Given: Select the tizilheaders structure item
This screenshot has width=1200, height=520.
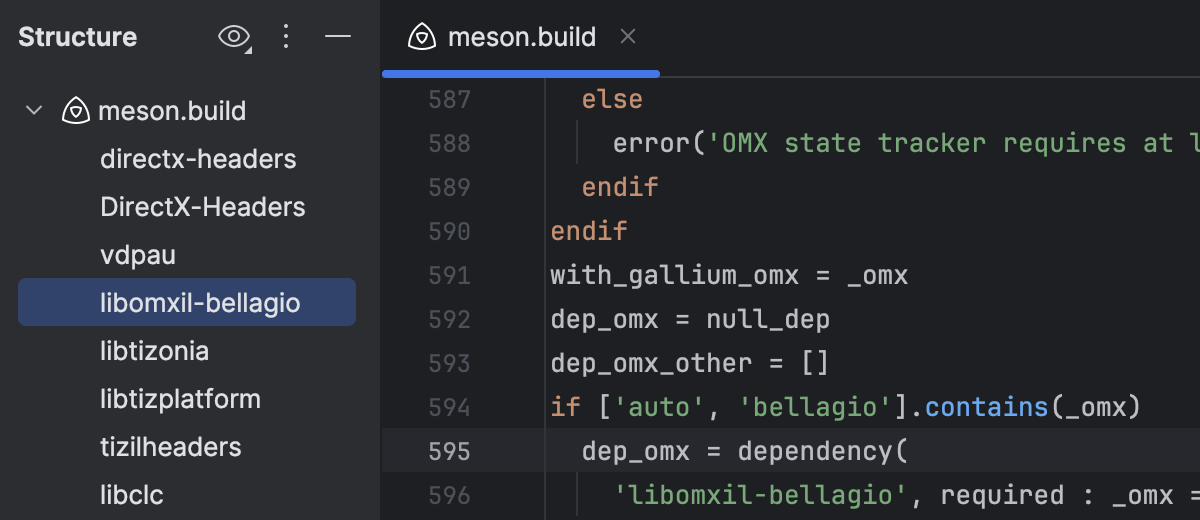Looking at the screenshot, I should pyautogui.click(x=170, y=447).
